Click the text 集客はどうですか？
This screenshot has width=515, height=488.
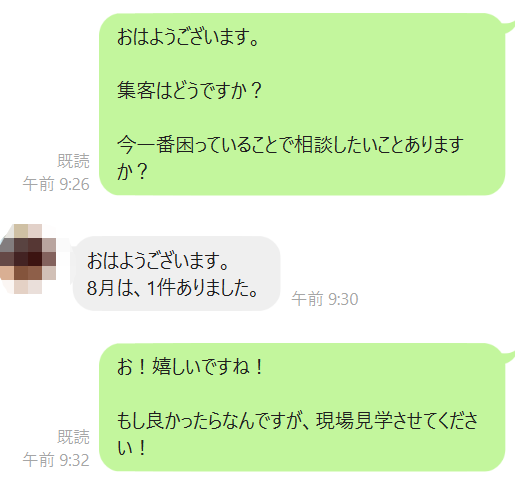[x=190, y=91]
